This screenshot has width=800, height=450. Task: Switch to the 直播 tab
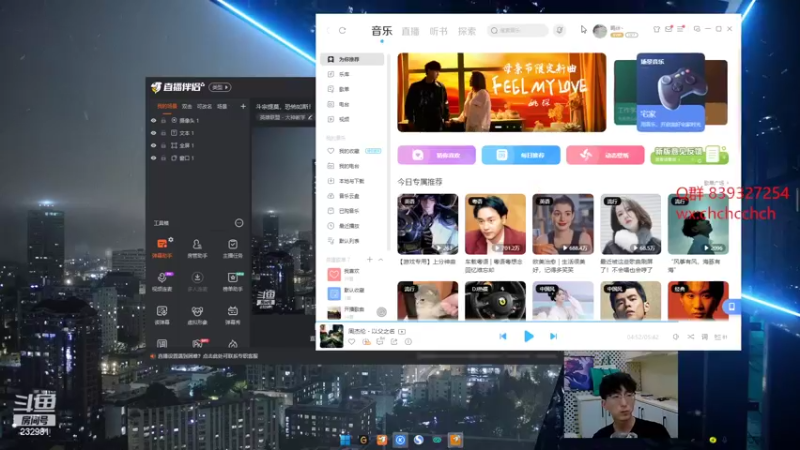[410, 32]
